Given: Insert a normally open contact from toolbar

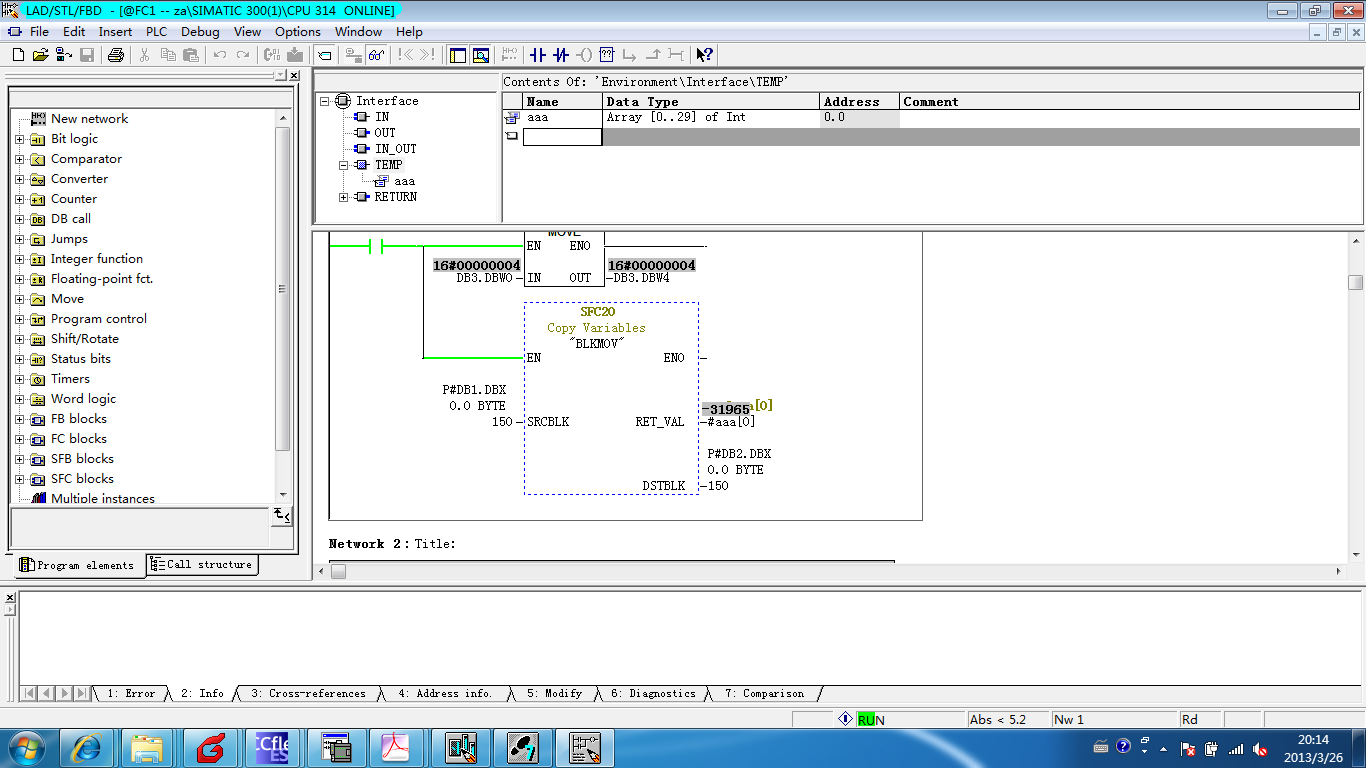Looking at the screenshot, I should 538,55.
